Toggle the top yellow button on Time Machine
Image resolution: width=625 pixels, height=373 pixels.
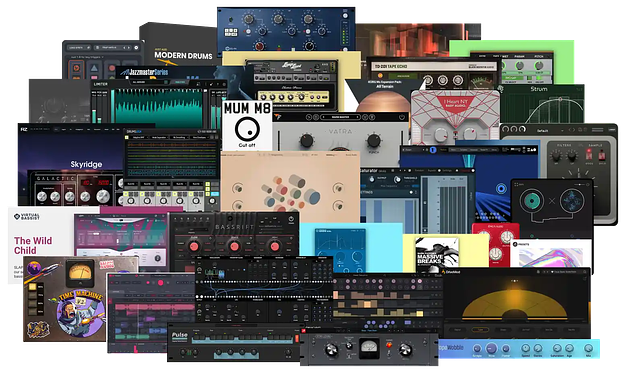coord(33,286)
